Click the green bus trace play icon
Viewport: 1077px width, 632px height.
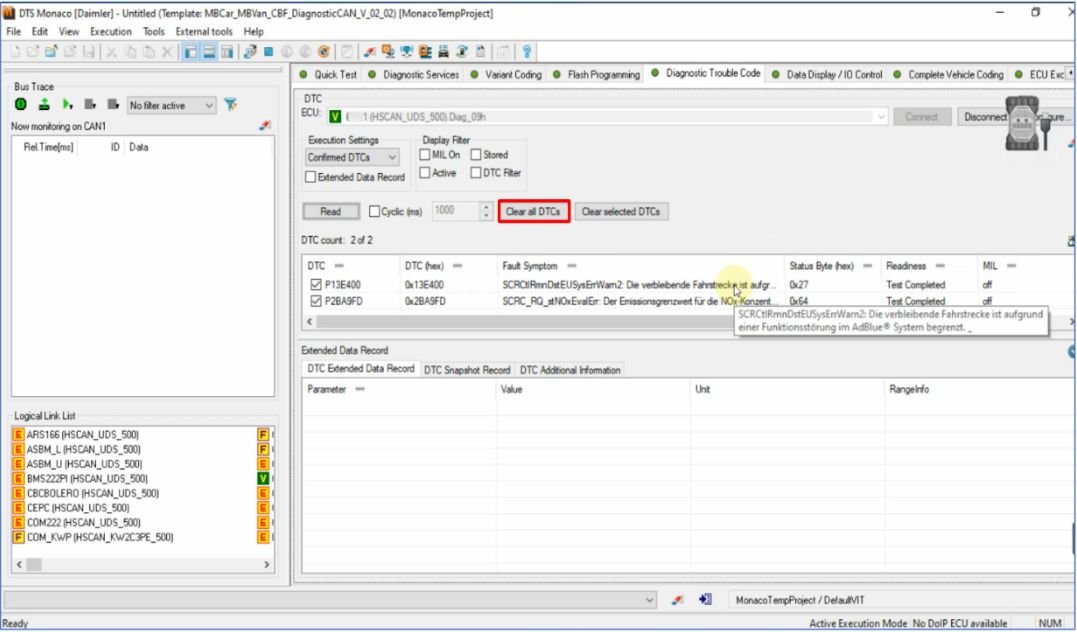(67, 105)
